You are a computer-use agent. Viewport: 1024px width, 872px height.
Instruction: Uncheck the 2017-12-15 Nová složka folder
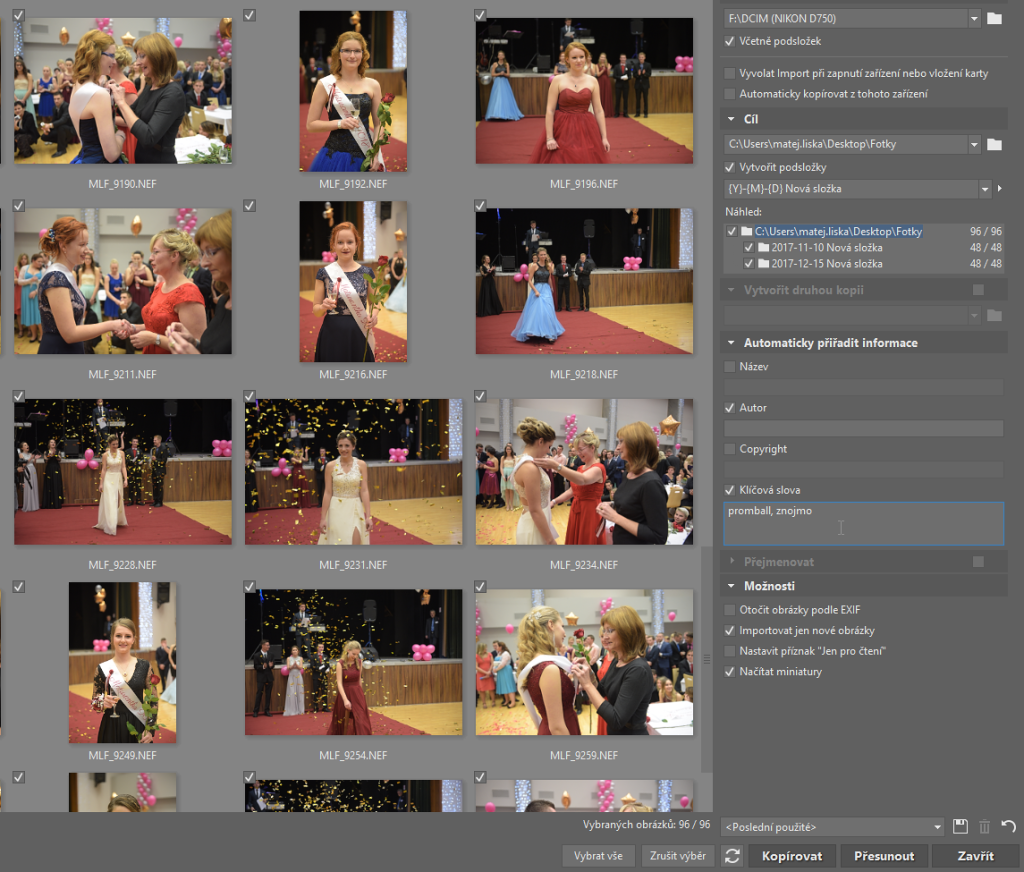coord(748,264)
